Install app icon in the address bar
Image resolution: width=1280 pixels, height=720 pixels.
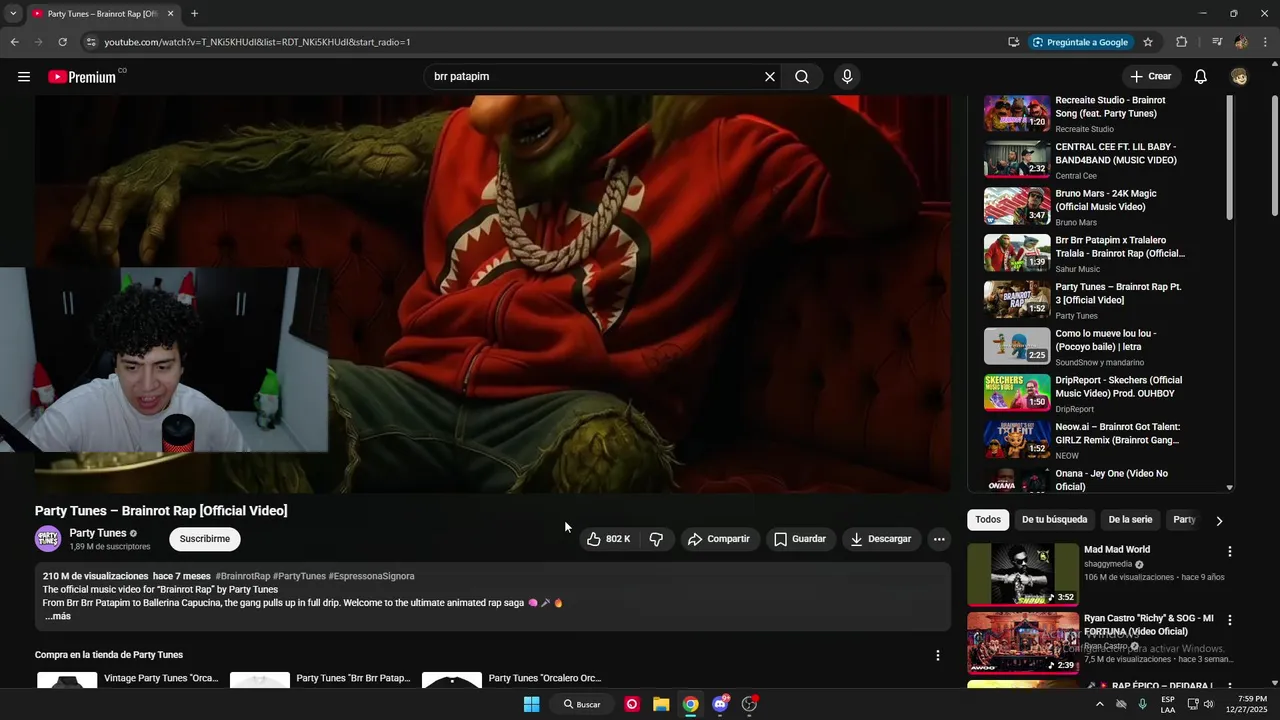(x=1014, y=42)
